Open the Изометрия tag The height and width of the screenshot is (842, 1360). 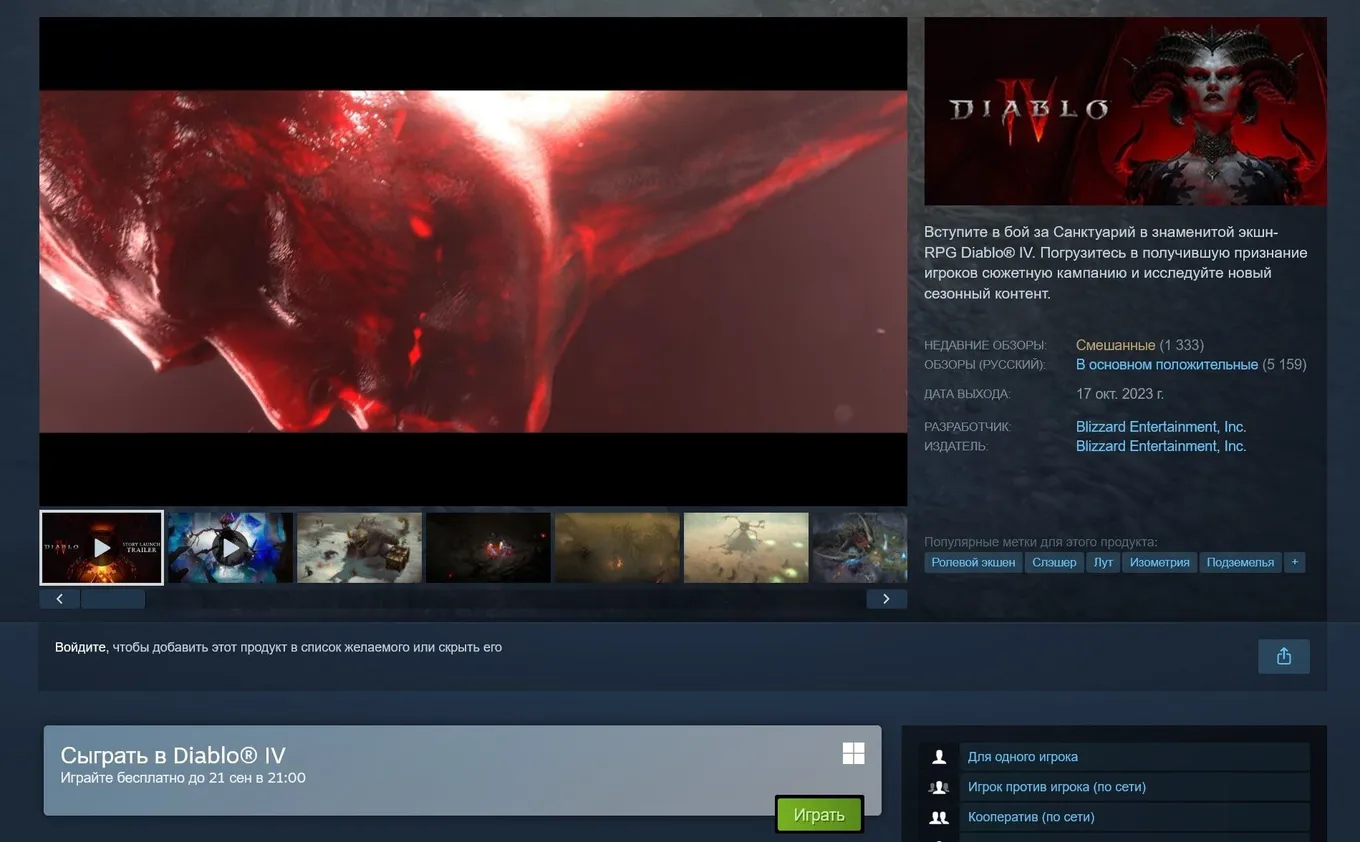[x=1159, y=562]
